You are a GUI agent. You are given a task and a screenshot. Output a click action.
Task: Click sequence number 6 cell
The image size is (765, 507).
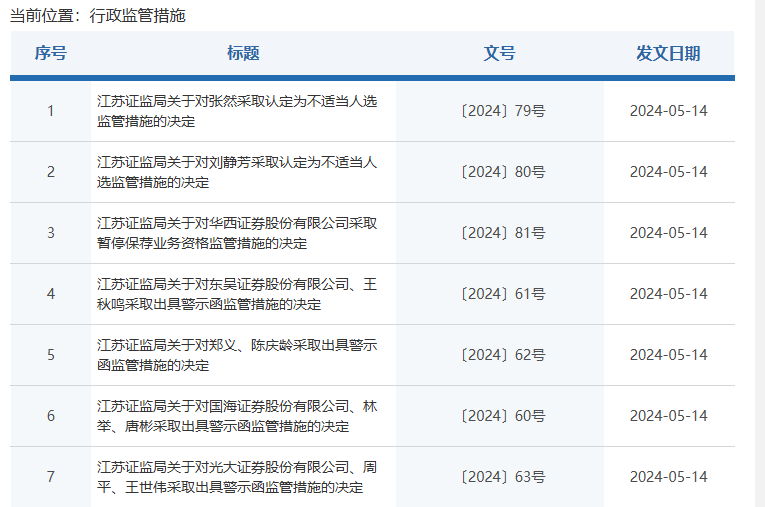(x=51, y=416)
